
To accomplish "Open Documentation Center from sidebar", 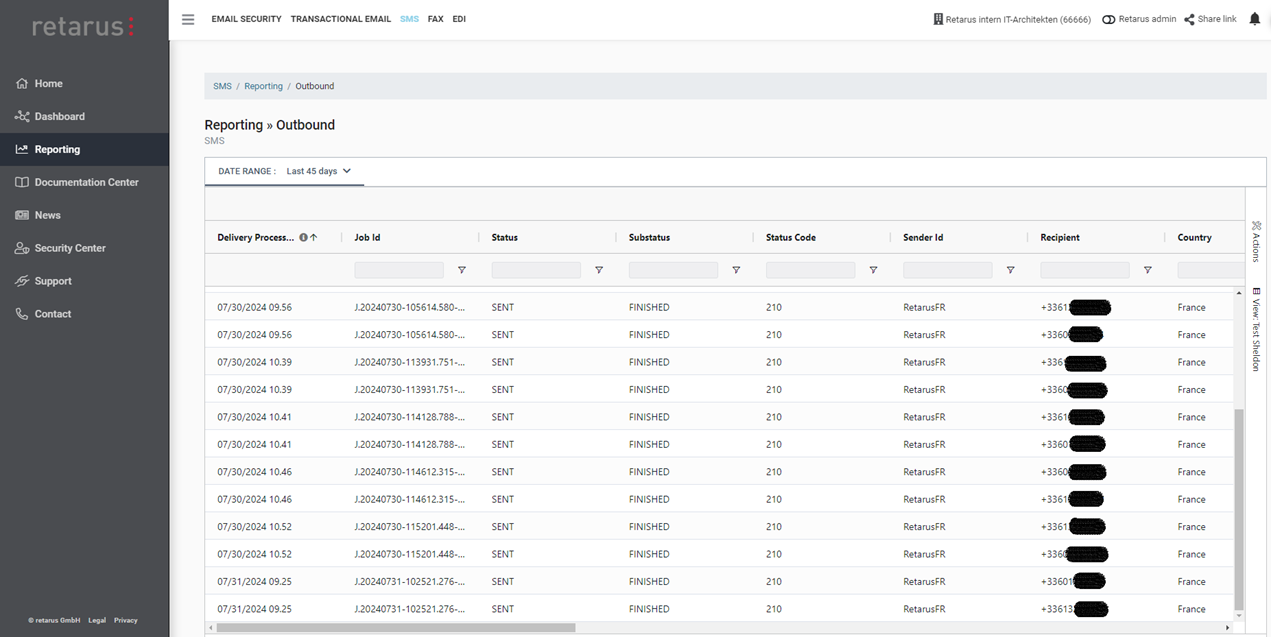I will tap(86, 182).
